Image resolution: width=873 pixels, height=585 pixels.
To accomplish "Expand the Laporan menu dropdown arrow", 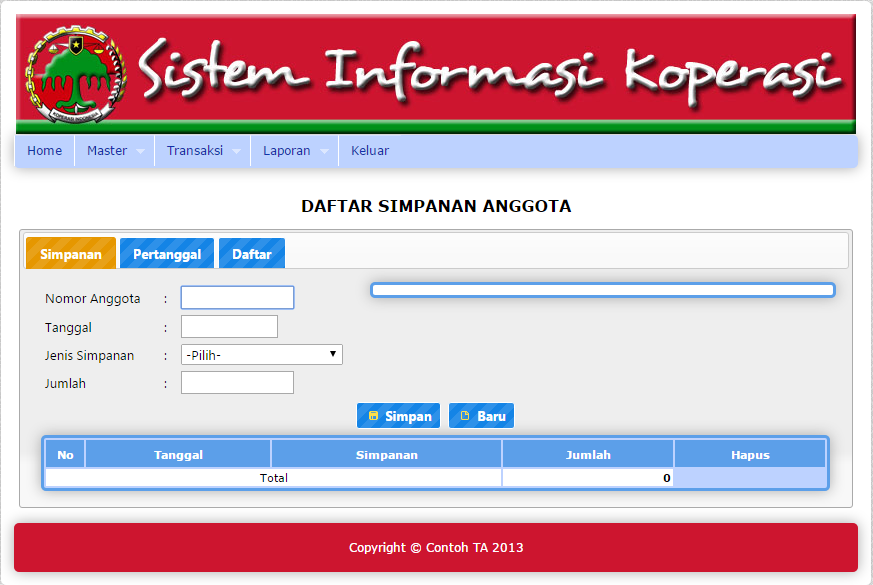I will (324, 152).
